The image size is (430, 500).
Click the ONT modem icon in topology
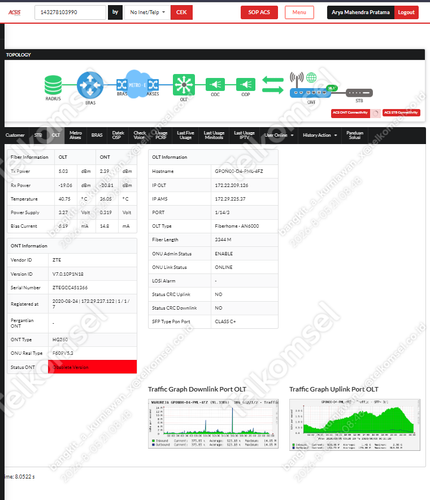click(x=310, y=92)
